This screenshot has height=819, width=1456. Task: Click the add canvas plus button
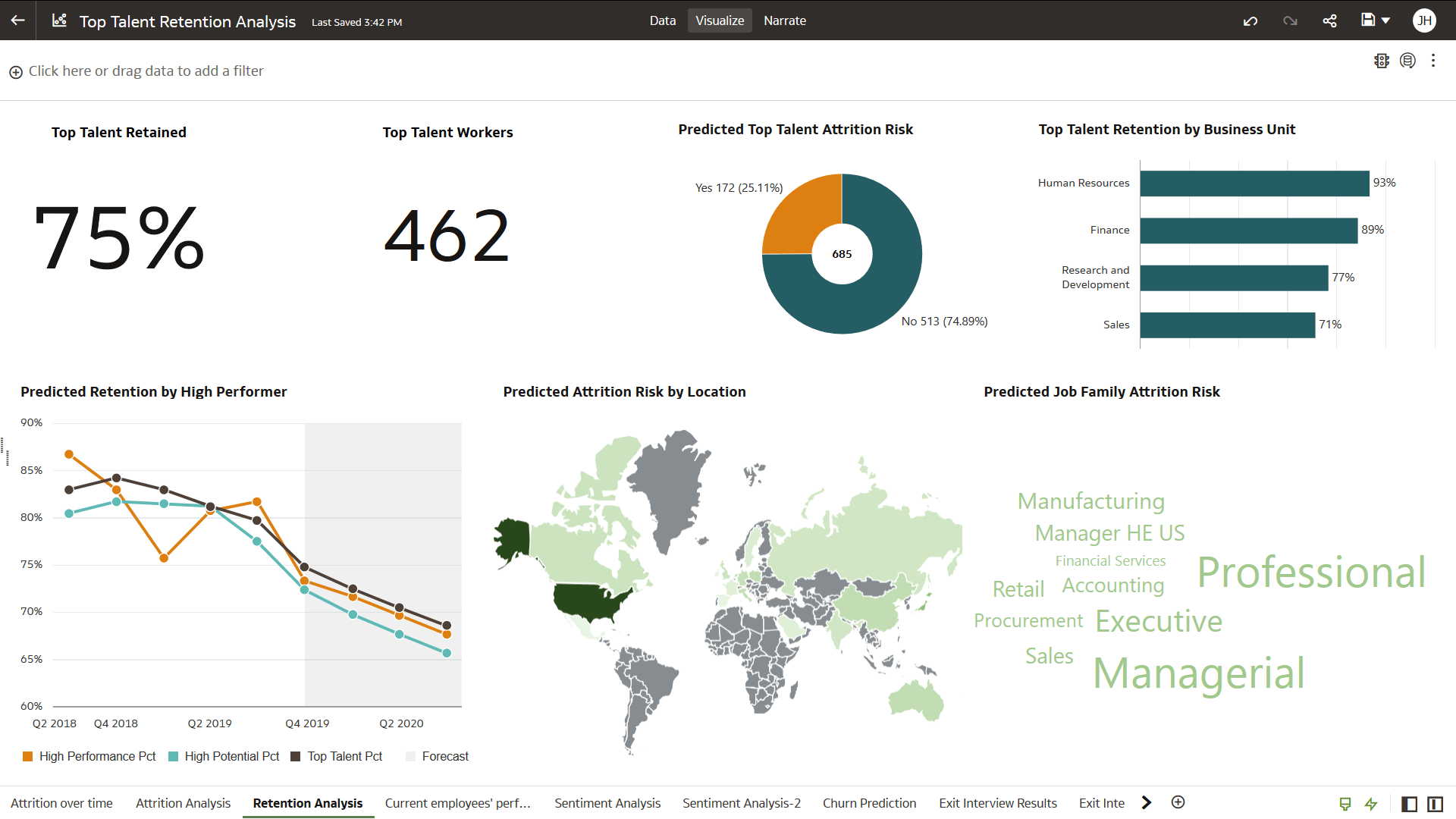click(x=1178, y=802)
